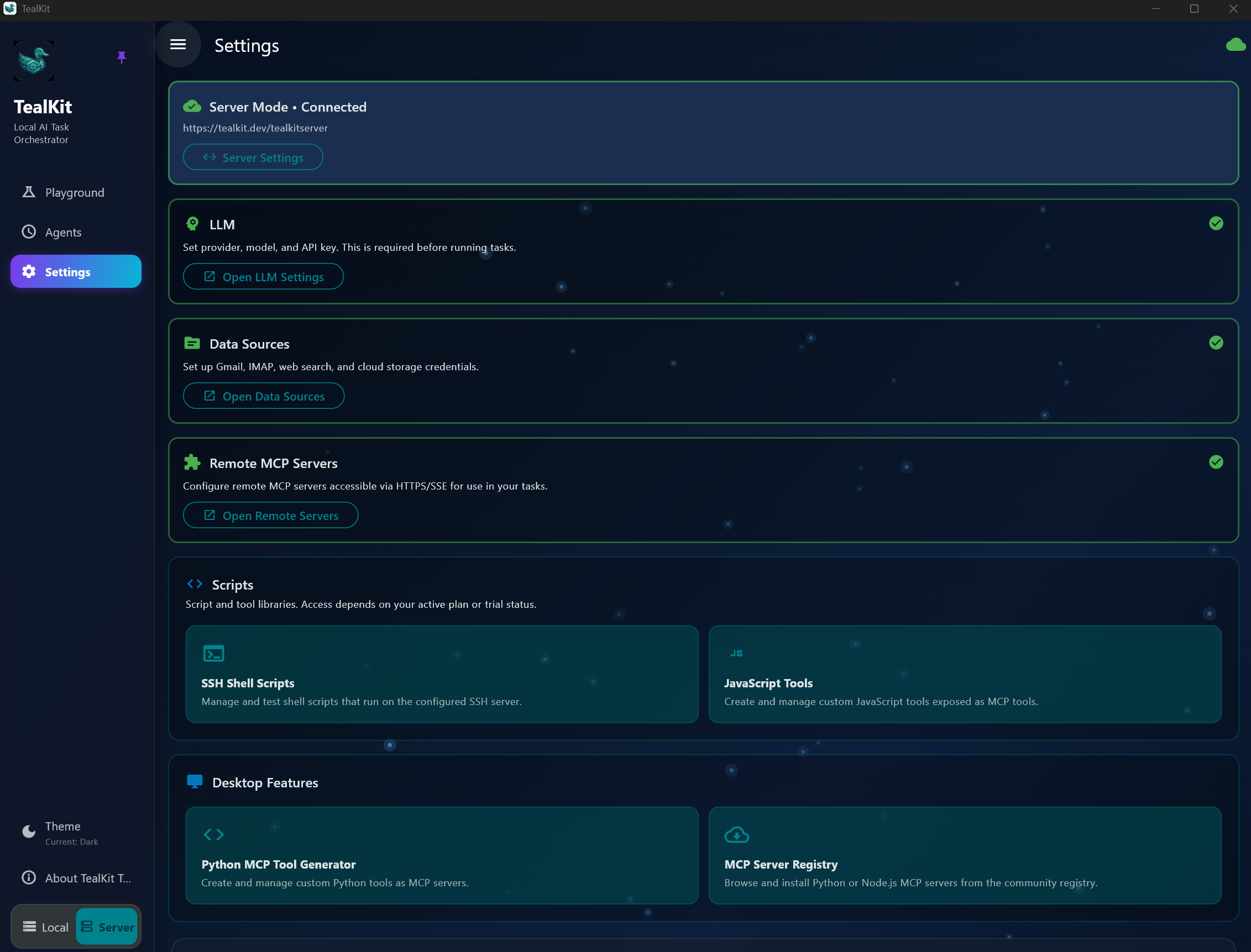The image size is (1251, 952).
Task: Click the Remote MCP Servers heading
Action: [273, 463]
